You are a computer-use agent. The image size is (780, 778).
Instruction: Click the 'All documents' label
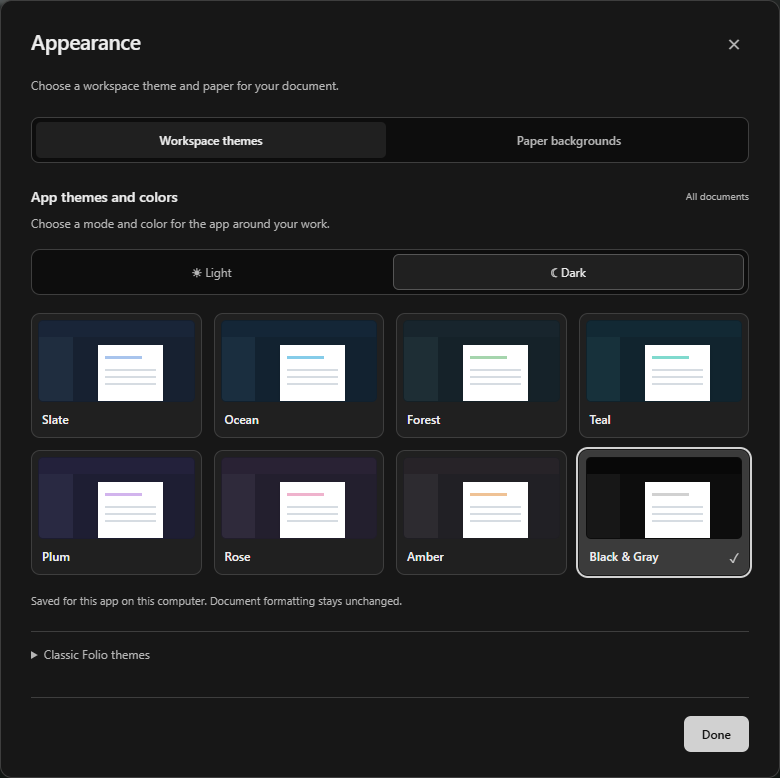(717, 196)
